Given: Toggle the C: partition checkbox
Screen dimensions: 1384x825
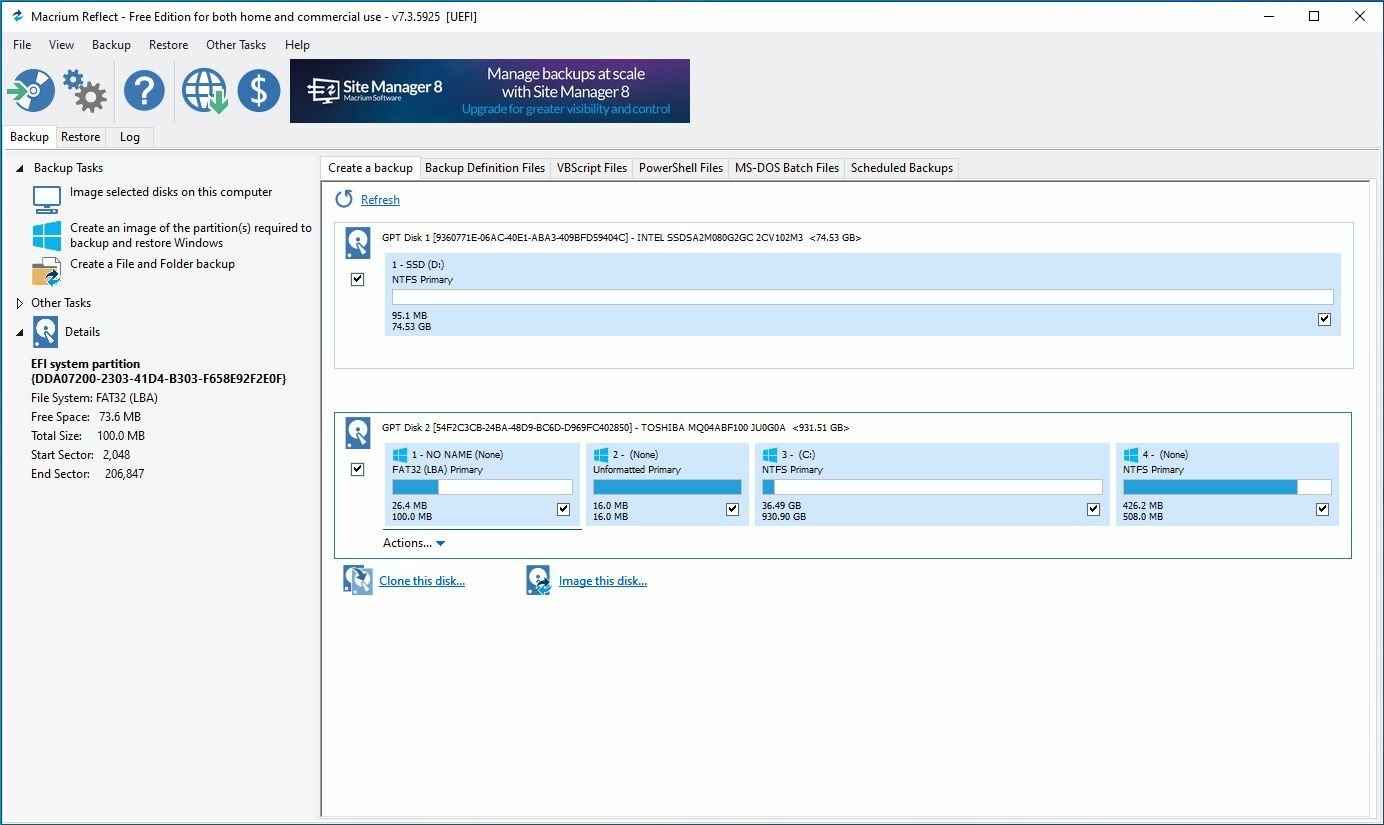Looking at the screenshot, I should tap(1093, 509).
